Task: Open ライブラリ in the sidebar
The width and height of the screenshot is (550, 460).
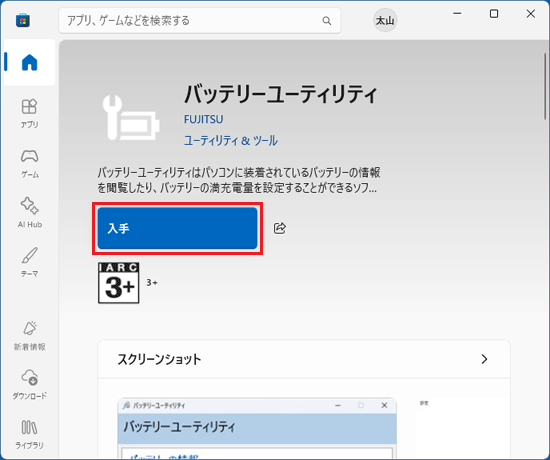Action: [29, 434]
